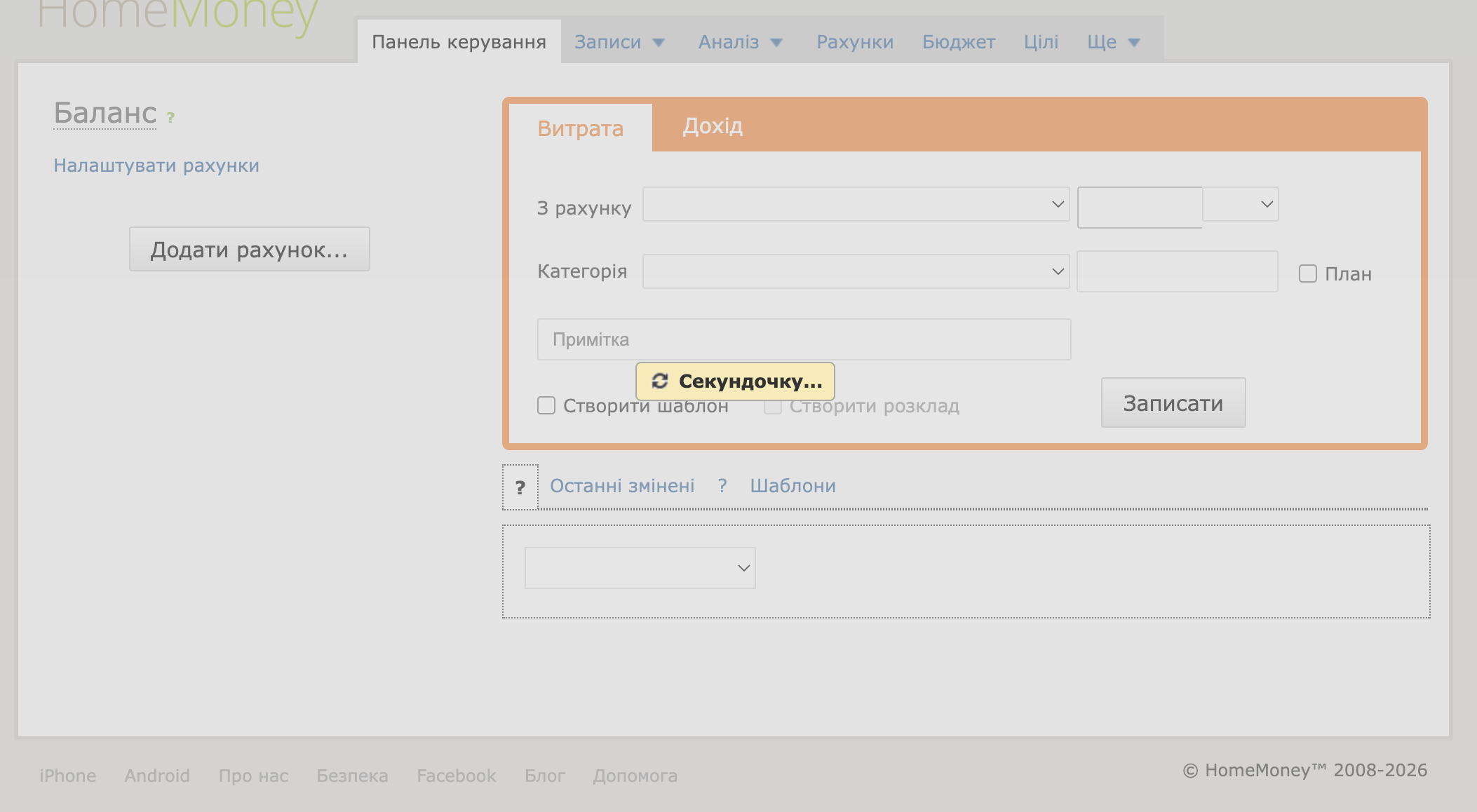Expand the З рахунку account dropdown

click(856, 204)
